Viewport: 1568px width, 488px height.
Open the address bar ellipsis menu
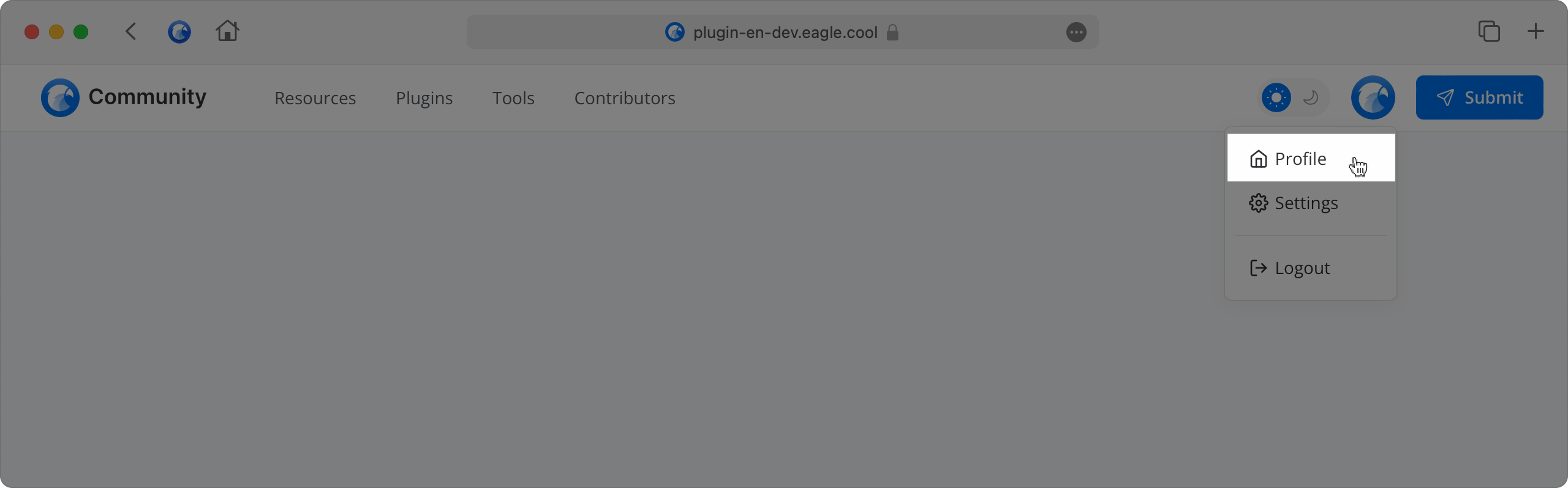[1076, 32]
